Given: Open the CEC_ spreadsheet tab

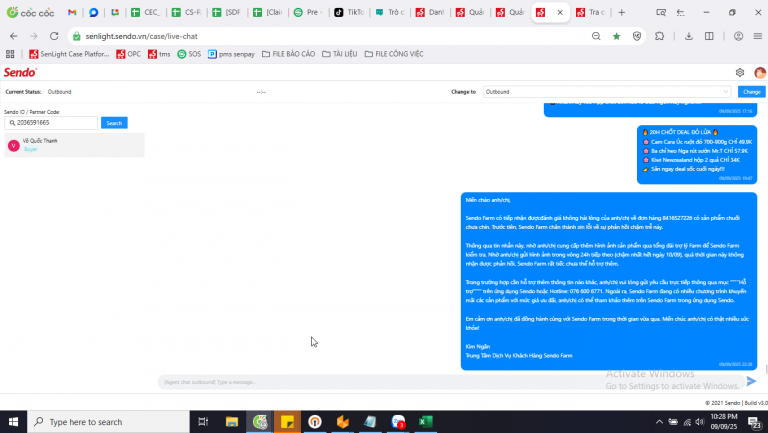Looking at the screenshot, I should 145,12.
